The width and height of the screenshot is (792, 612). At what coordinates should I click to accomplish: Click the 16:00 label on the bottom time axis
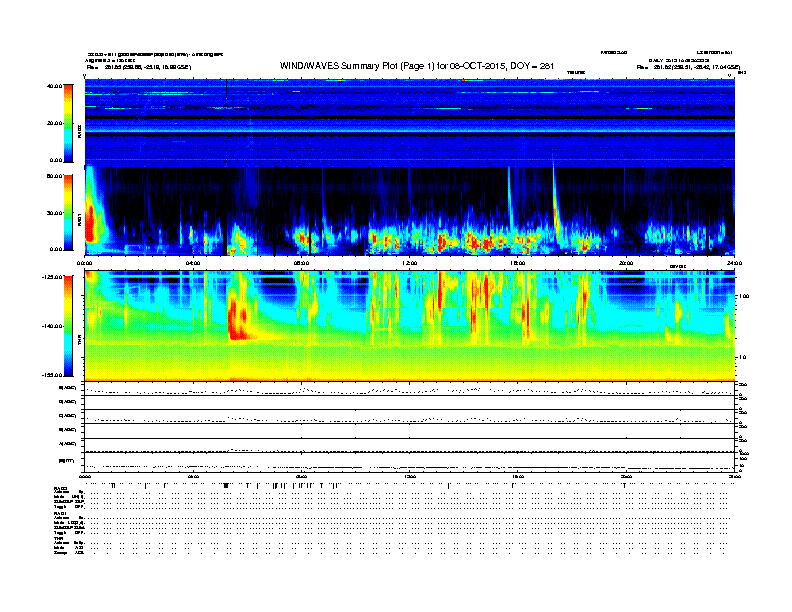coord(518,477)
